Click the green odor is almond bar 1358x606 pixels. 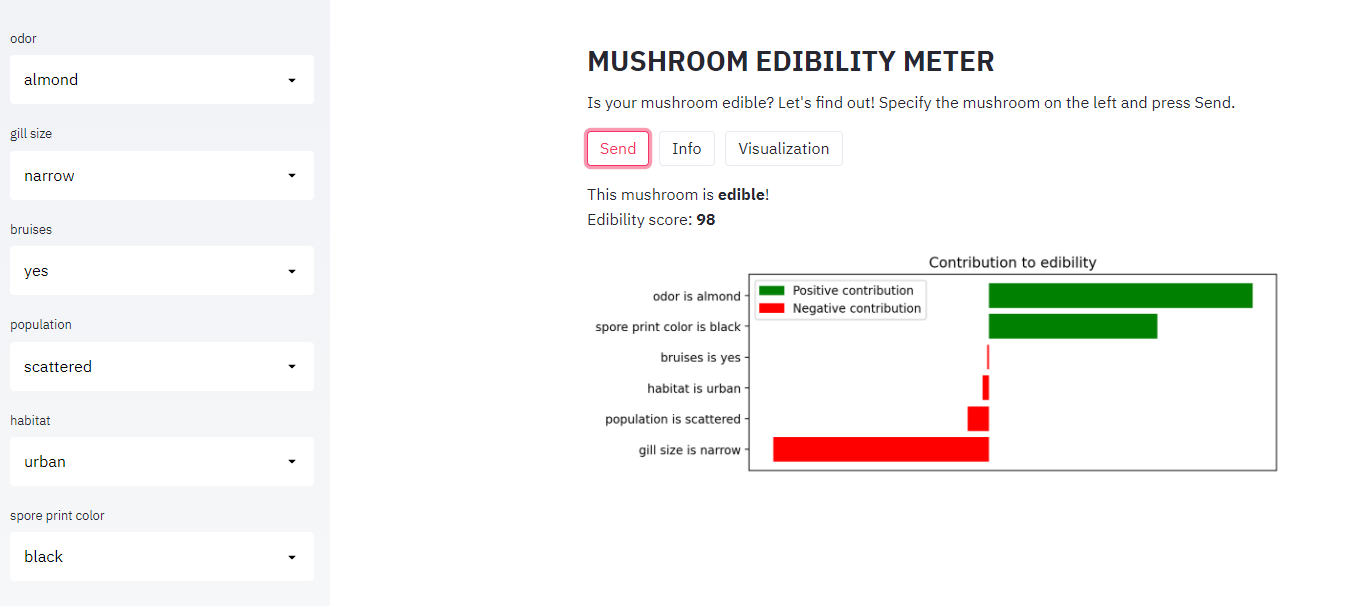pyautogui.click(x=1121, y=296)
